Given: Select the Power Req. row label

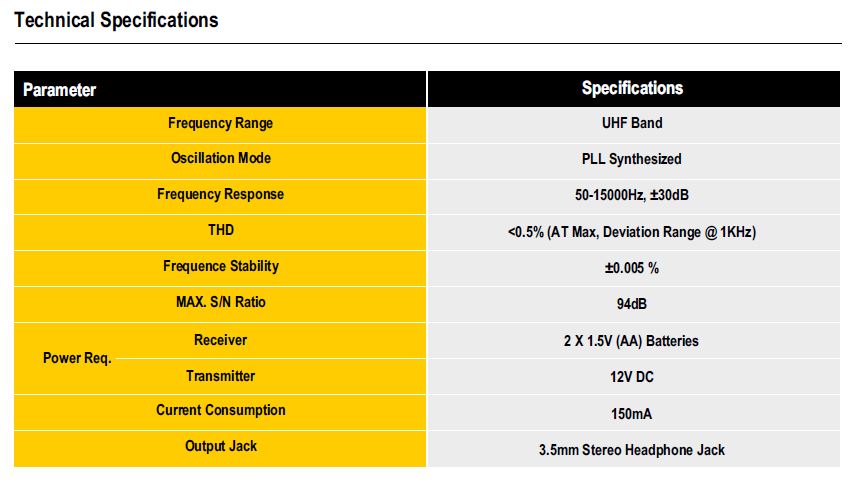Looking at the screenshot, I should 77,358.
